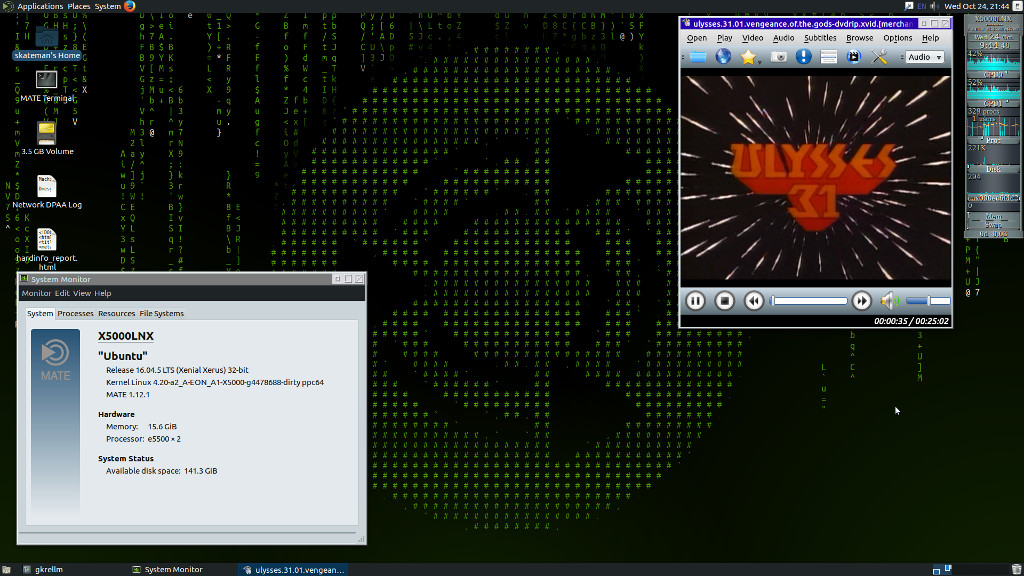Open the SMPlayer Browse menu
This screenshot has width=1024, height=576.
coord(859,38)
